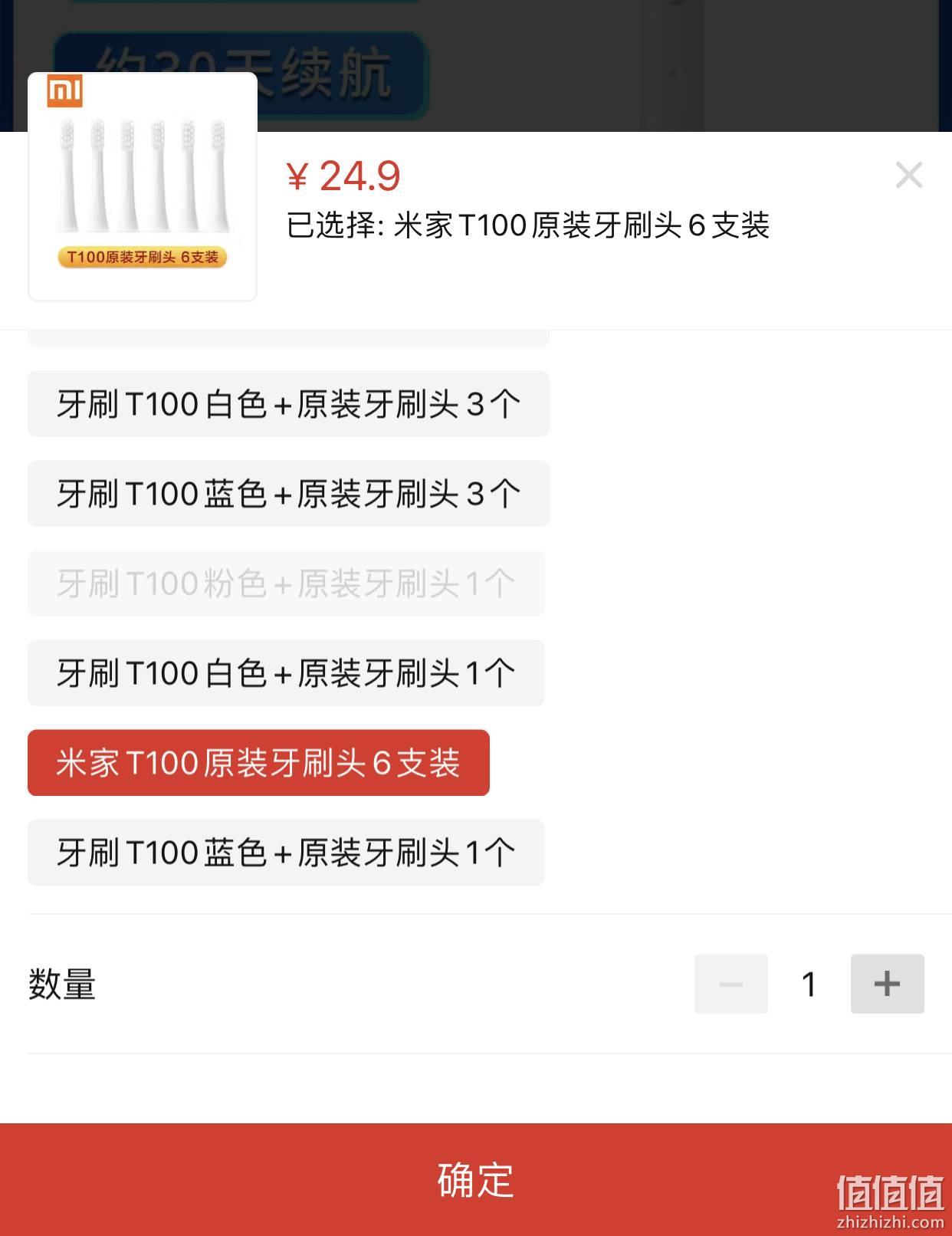Select 牙刷T100白色+原装牙刷头1个 option

[286, 673]
